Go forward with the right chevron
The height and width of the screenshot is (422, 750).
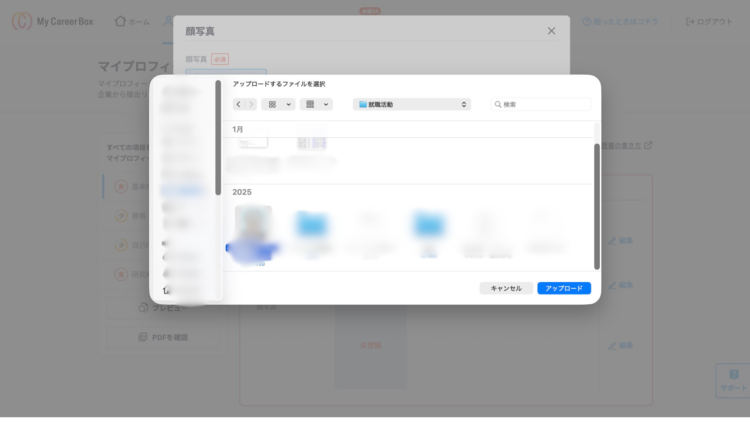(x=251, y=104)
